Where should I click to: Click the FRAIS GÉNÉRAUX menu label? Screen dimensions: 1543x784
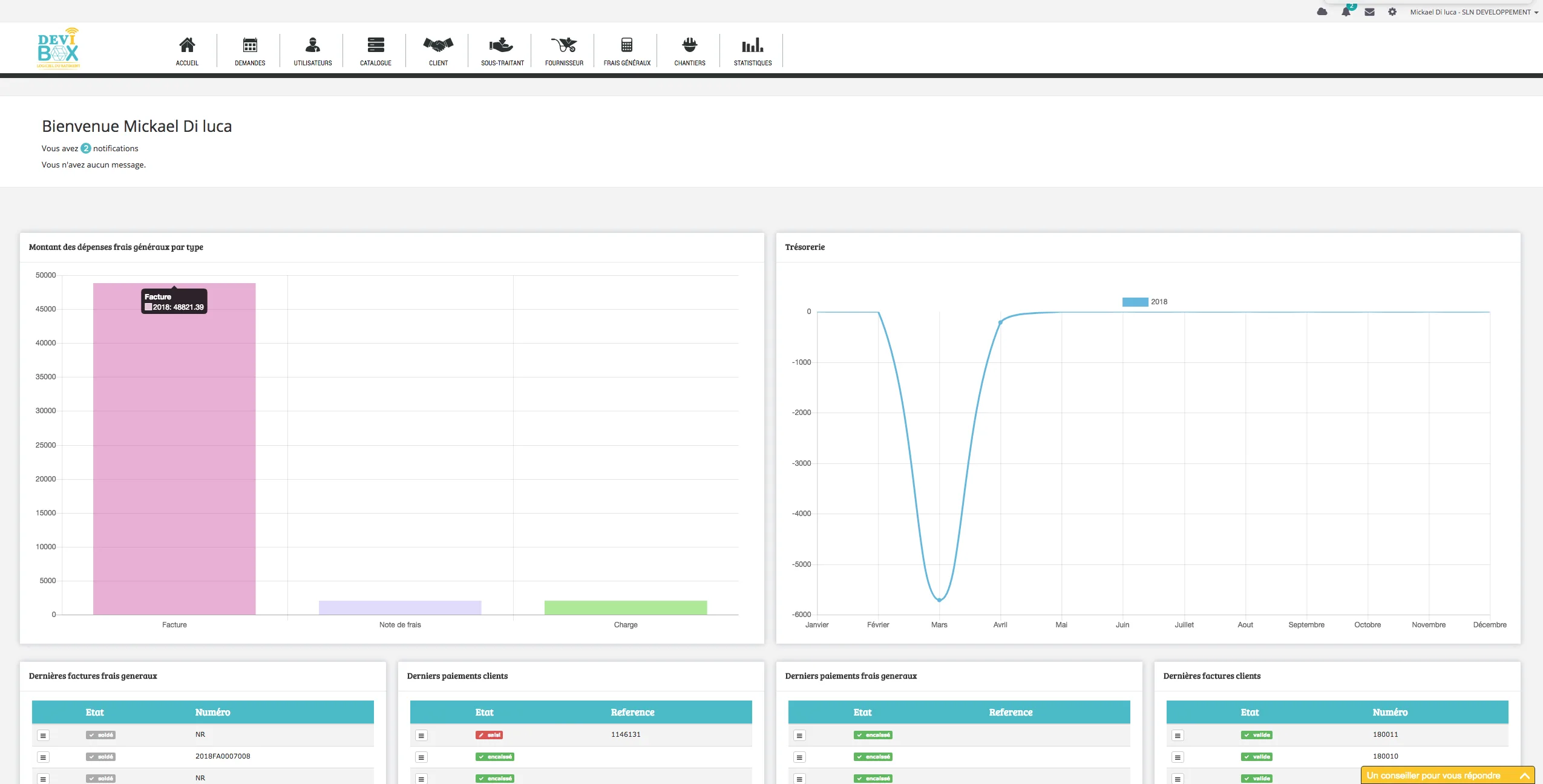point(627,63)
